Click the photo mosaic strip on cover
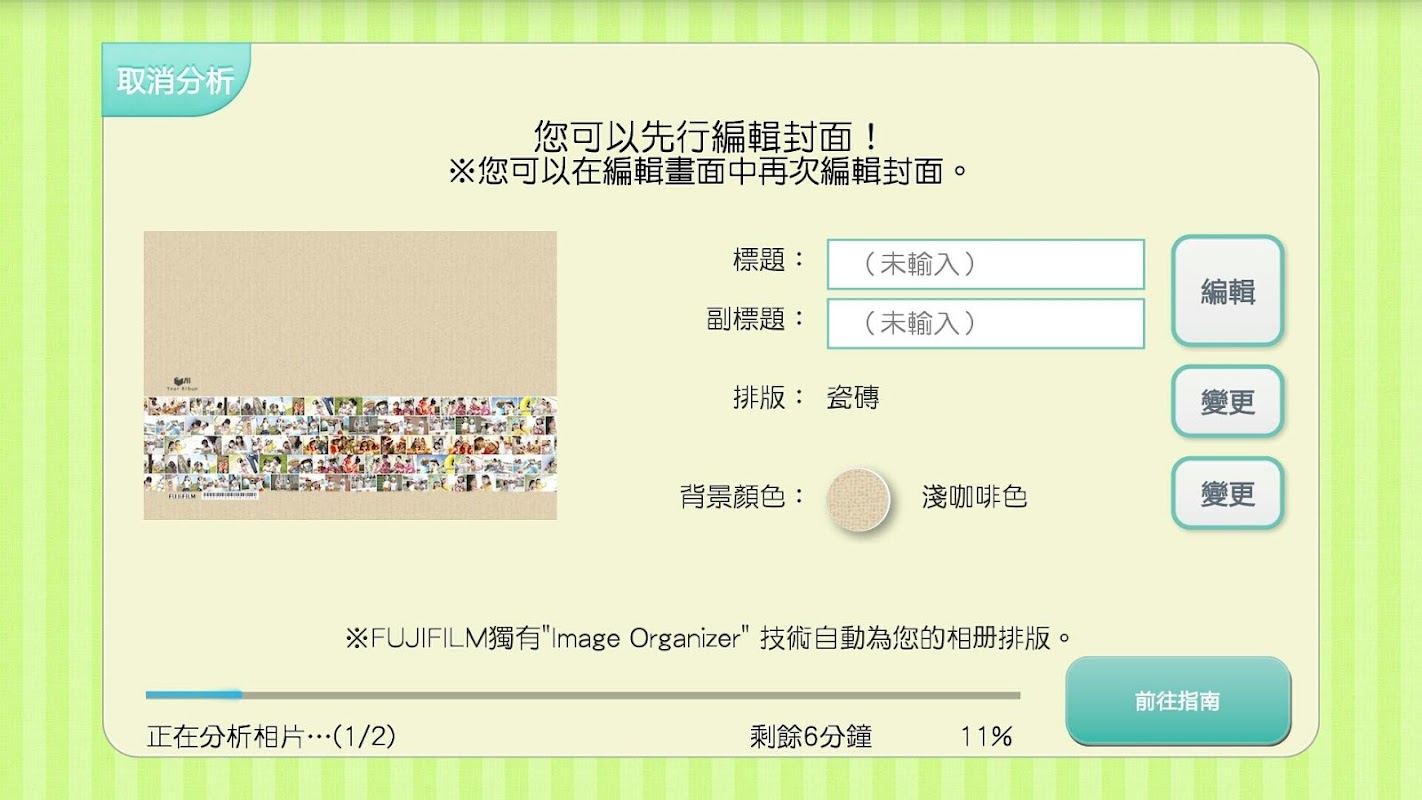This screenshot has width=1422, height=800. pyautogui.click(x=350, y=443)
